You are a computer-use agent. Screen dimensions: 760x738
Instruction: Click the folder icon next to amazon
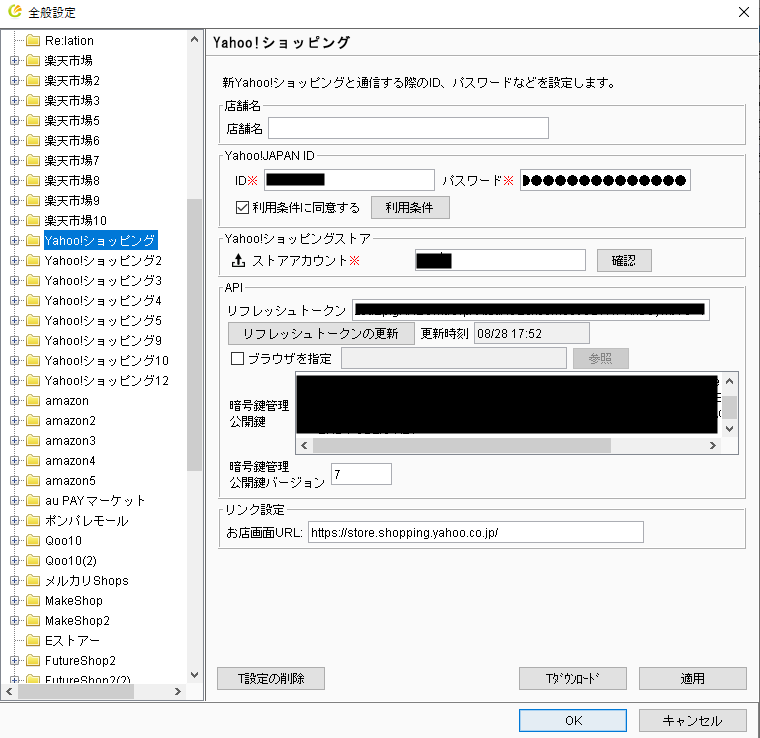point(32,401)
